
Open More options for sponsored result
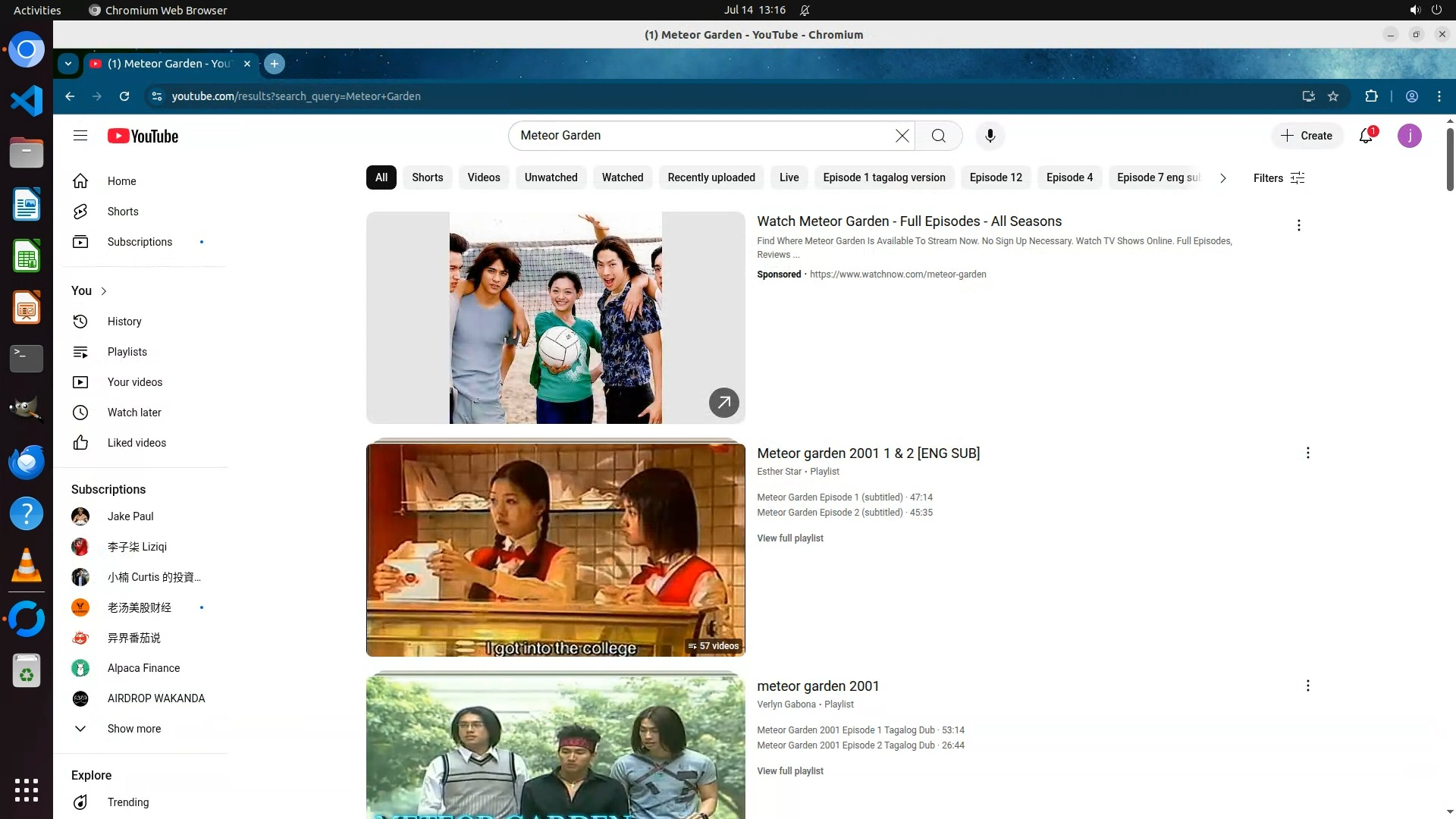1298,225
